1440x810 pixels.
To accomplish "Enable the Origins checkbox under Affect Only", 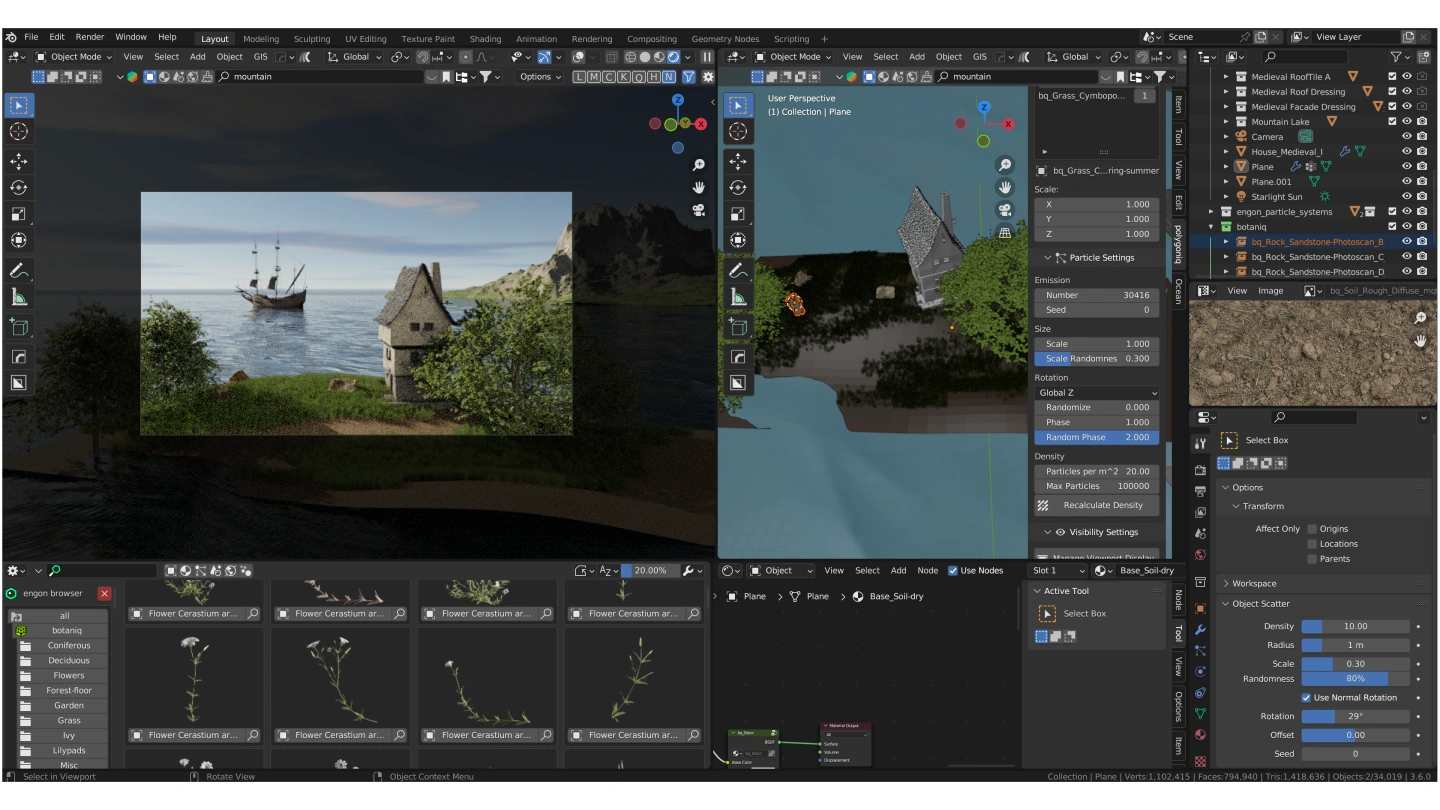I will point(1312,529).
